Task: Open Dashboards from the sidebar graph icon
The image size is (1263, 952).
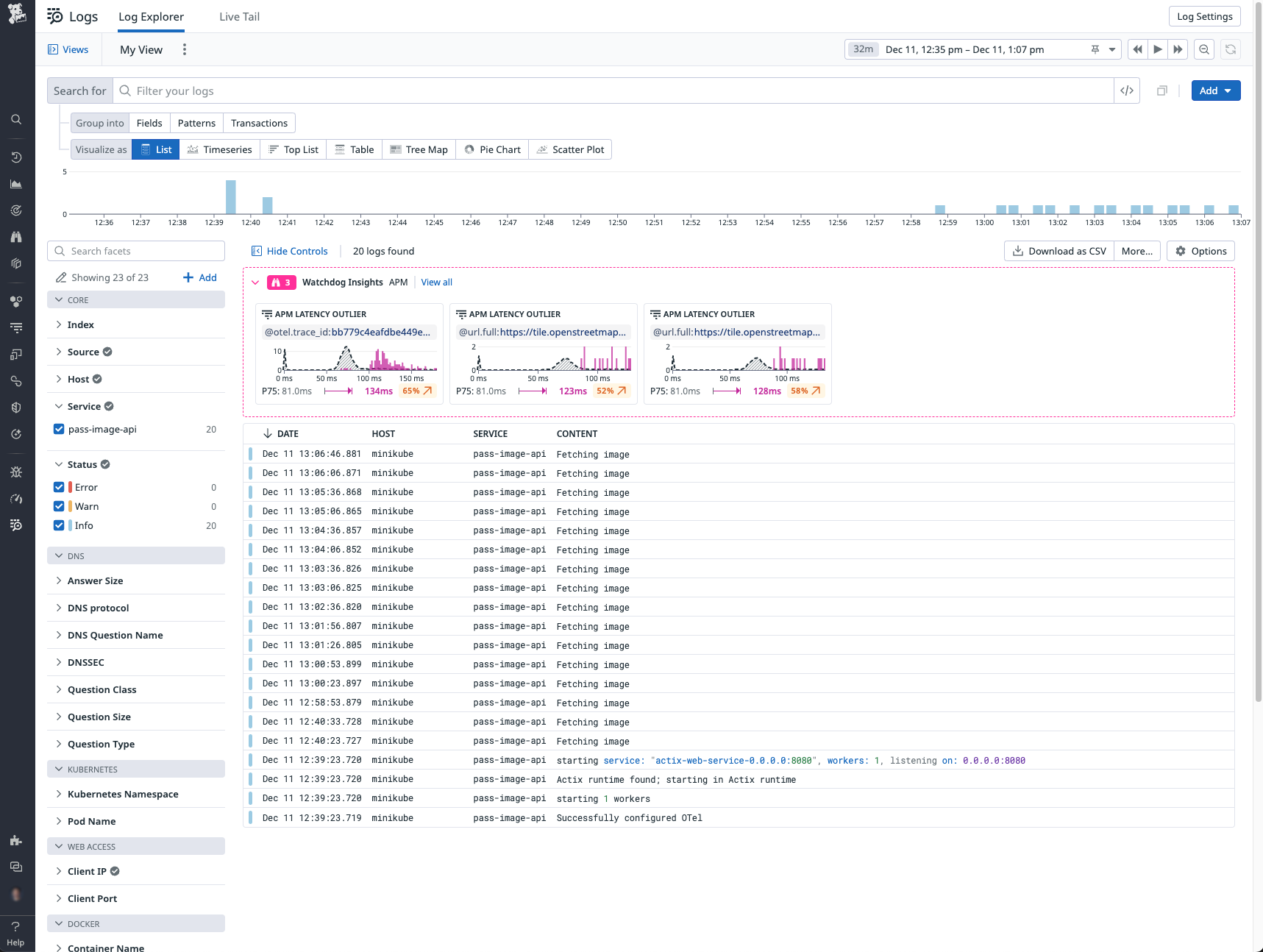Action: point(16,184)
